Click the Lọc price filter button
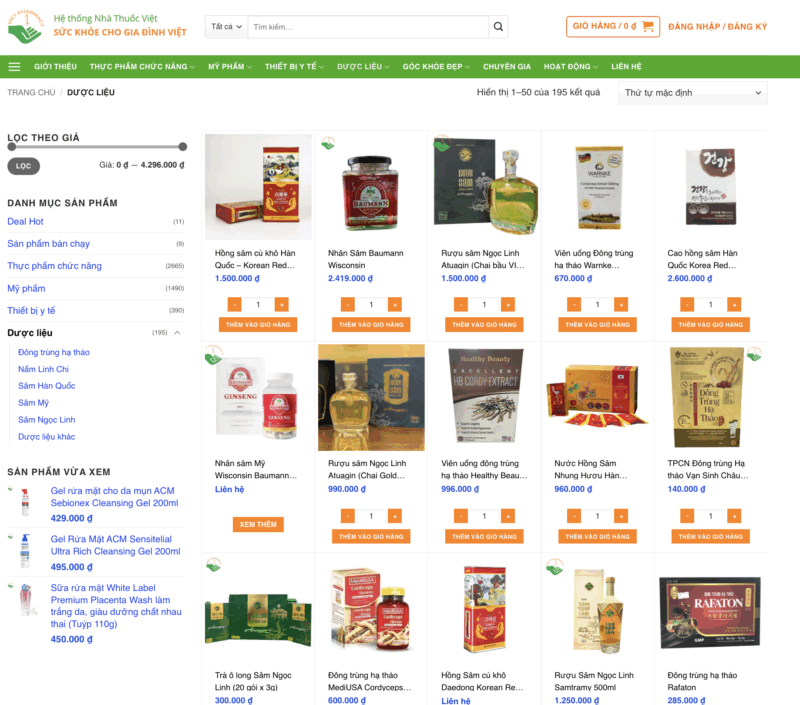This screenshot has height=705, width=800. click(x=23, y=166)
